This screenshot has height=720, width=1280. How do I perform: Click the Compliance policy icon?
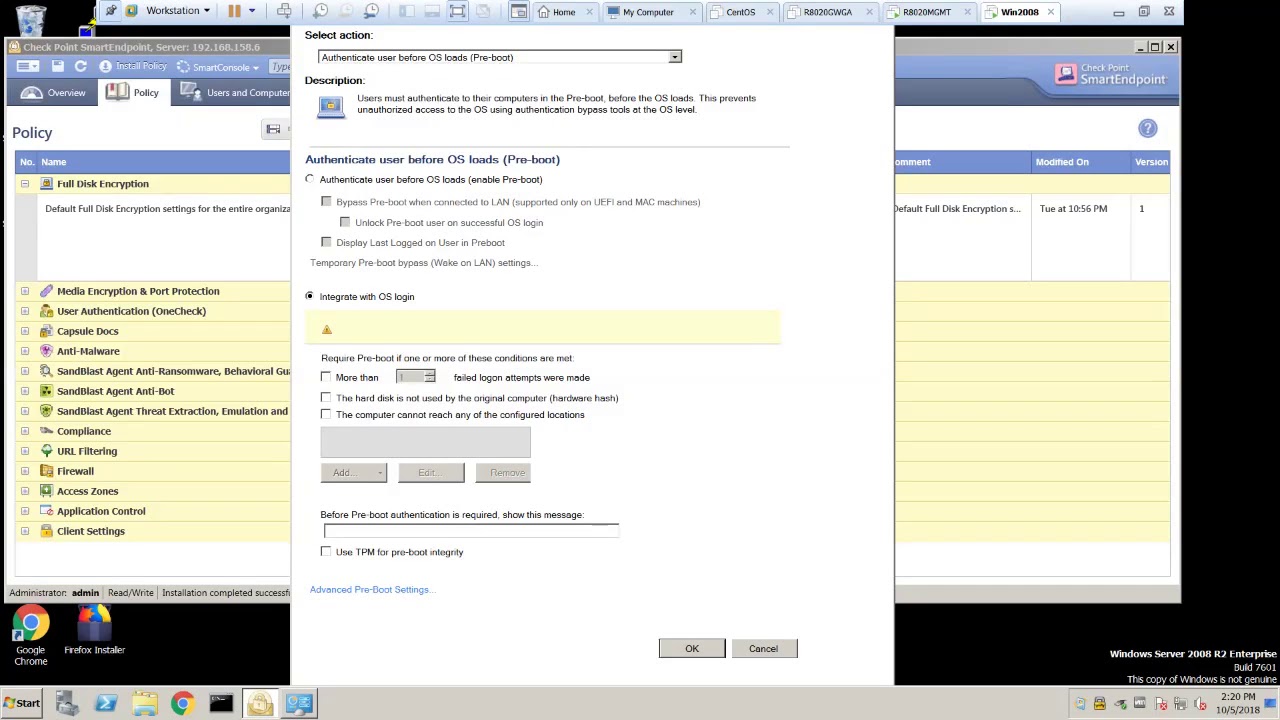click(x=46, y=431)
